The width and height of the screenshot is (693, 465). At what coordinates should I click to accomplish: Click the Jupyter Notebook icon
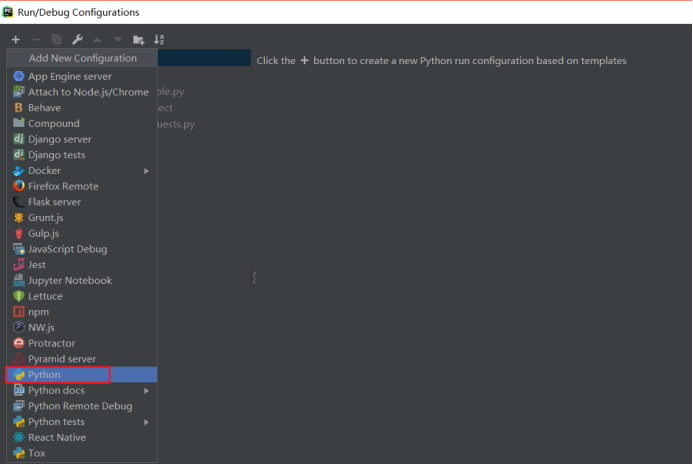[x=19, y=280]
